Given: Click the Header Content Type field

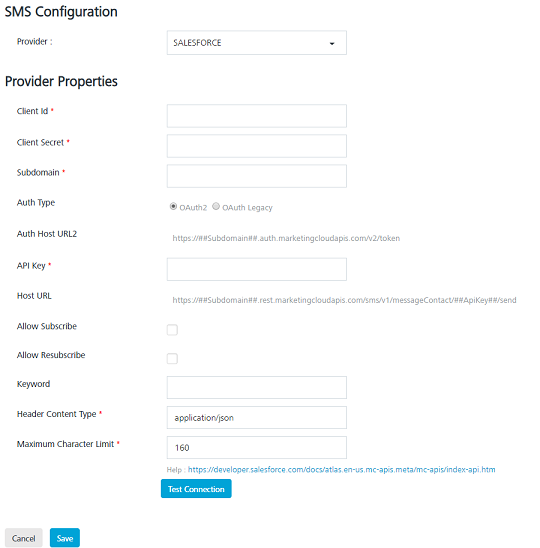Looking at the screenshot, I should pos(257,417).
